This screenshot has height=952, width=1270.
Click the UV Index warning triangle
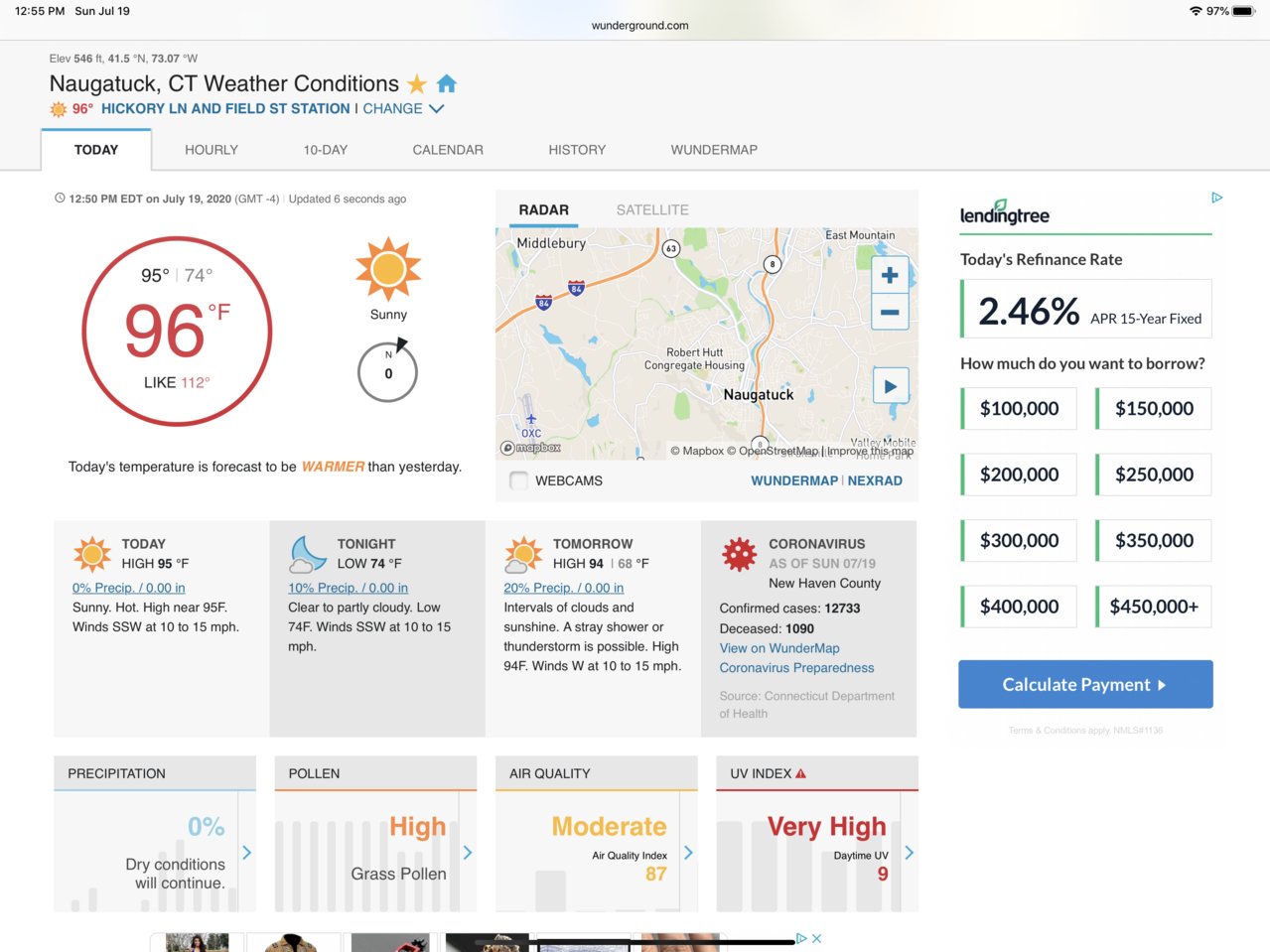[x=800, y=773]
